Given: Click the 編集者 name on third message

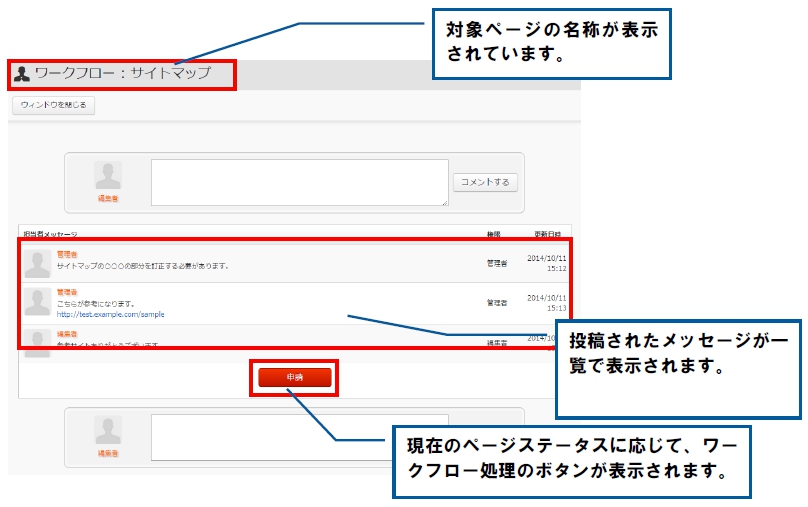Looking at the screenshot, I should point(67,334).
